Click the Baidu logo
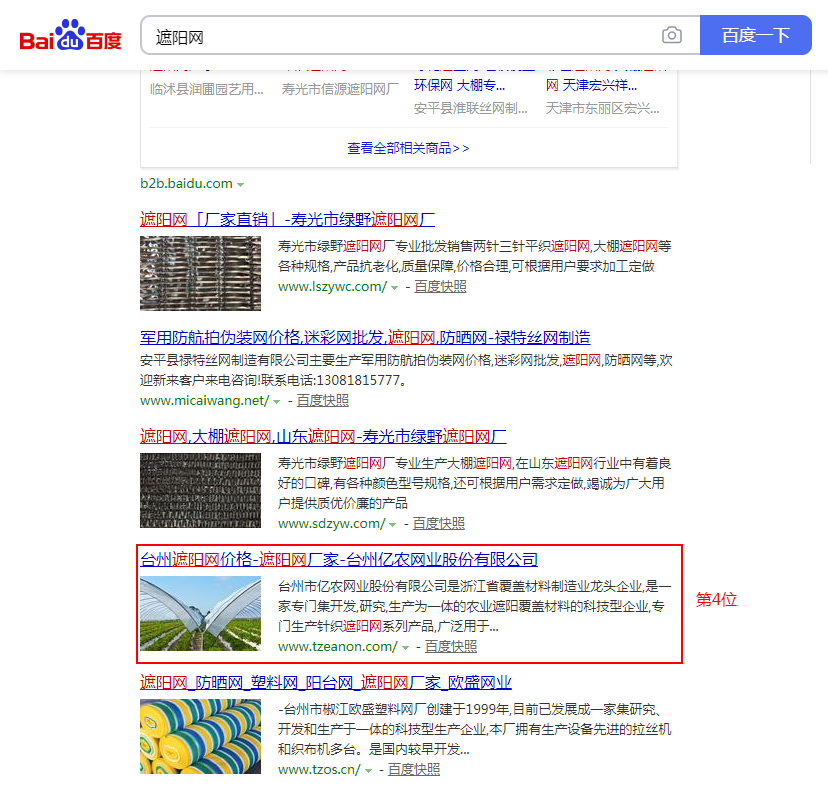The width and height of the screenshot is (828, 791). tap(70, 35)
